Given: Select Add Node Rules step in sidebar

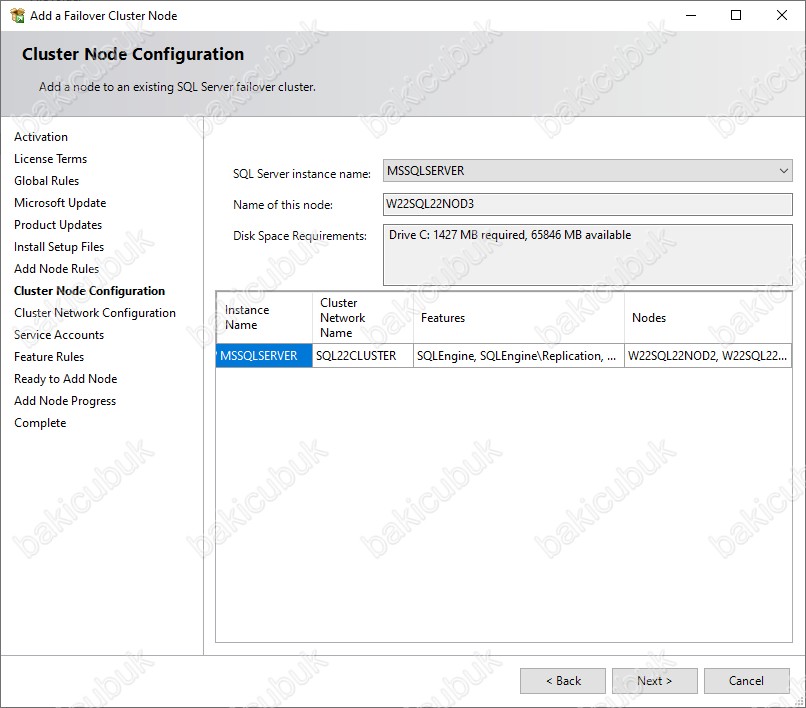Looking at the screenshot, I should 57,269.
